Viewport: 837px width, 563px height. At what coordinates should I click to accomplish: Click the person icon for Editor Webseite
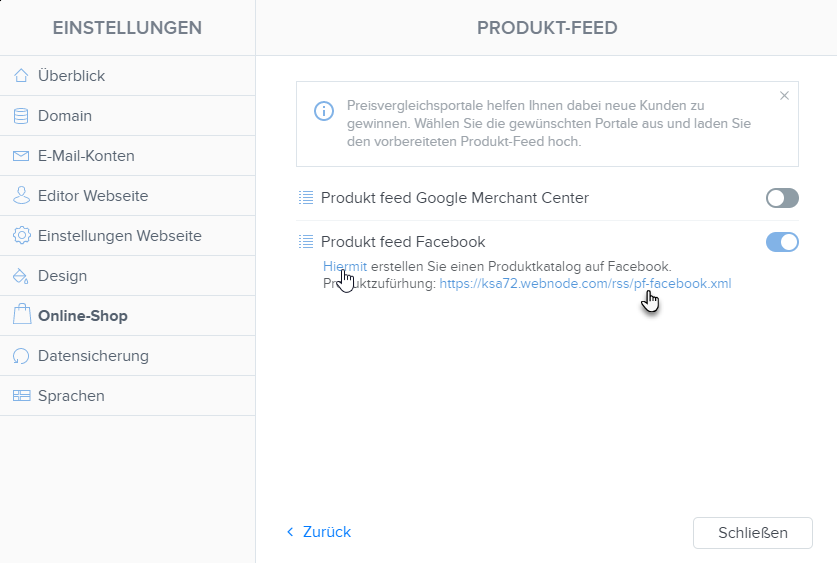tap(21, 195)
